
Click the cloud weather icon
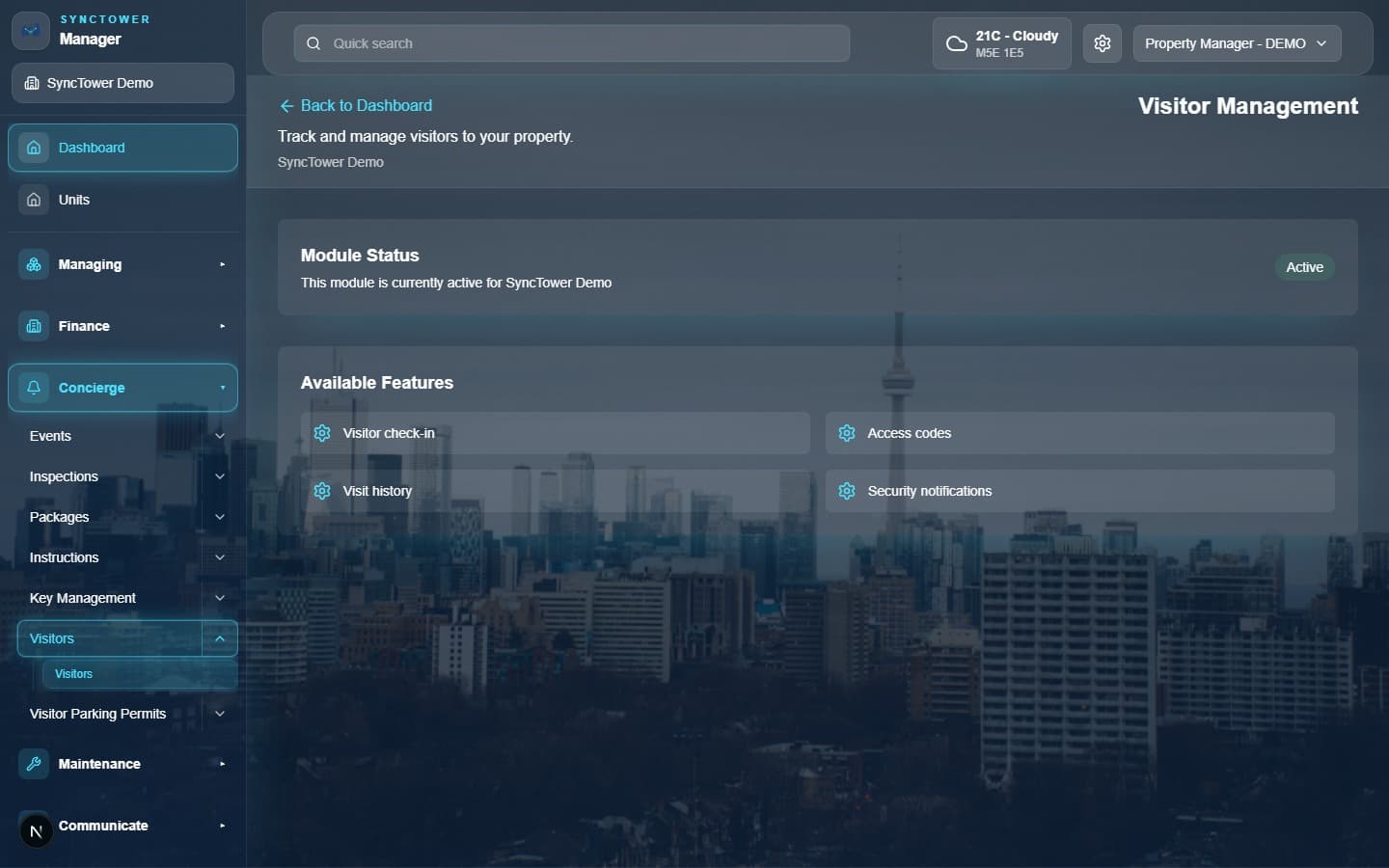956,43
